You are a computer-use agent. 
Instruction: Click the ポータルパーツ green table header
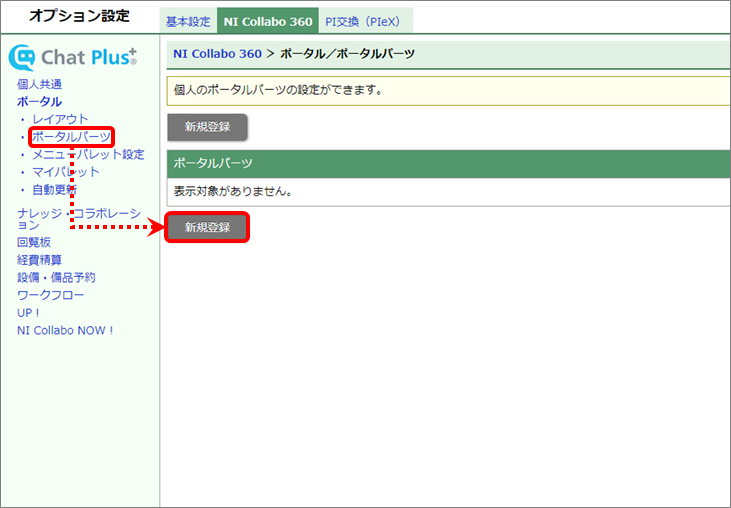coord(448,164)
